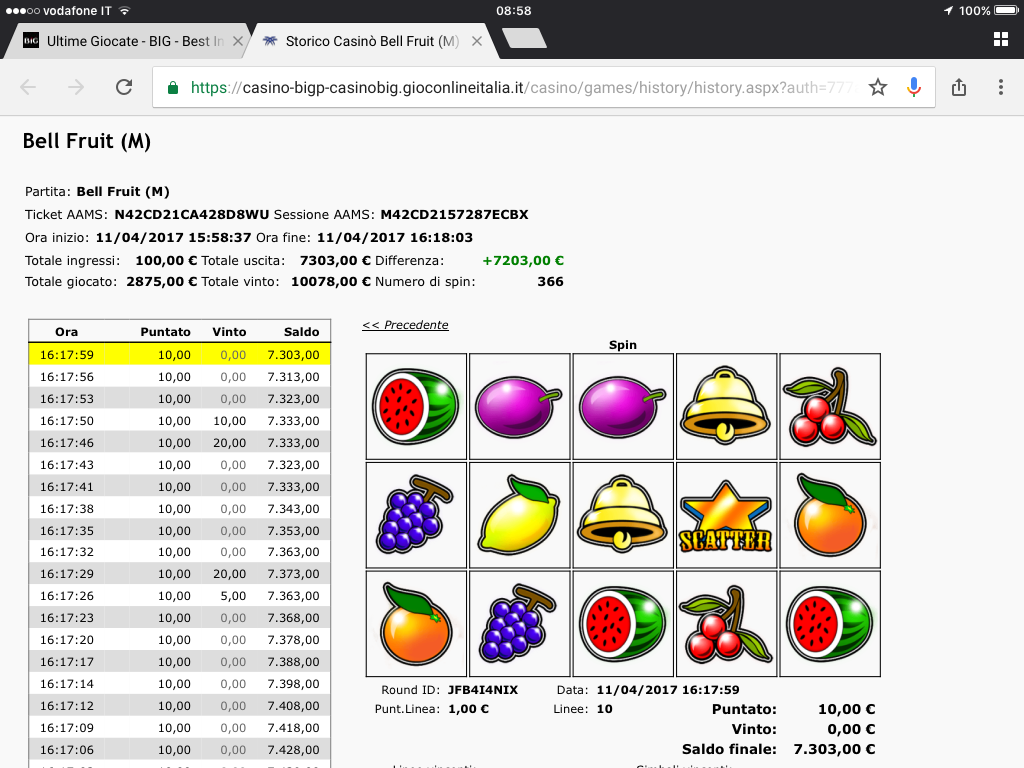Click the bell symbol in top row
Screen dimensions: 1024x768
pyautogui.click(x=726, y=406)
